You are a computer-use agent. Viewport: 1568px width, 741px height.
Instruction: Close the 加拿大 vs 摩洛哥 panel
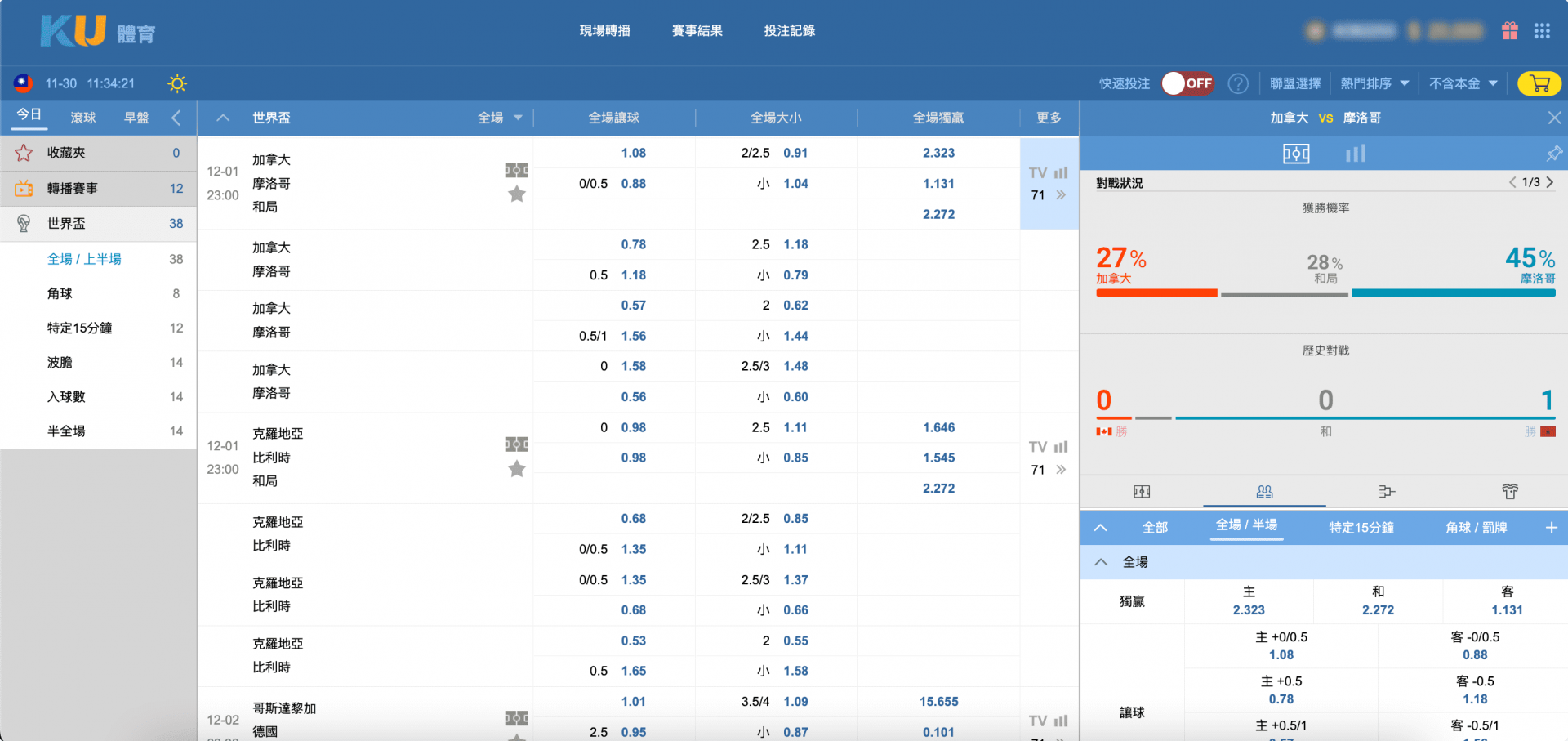1554,118
